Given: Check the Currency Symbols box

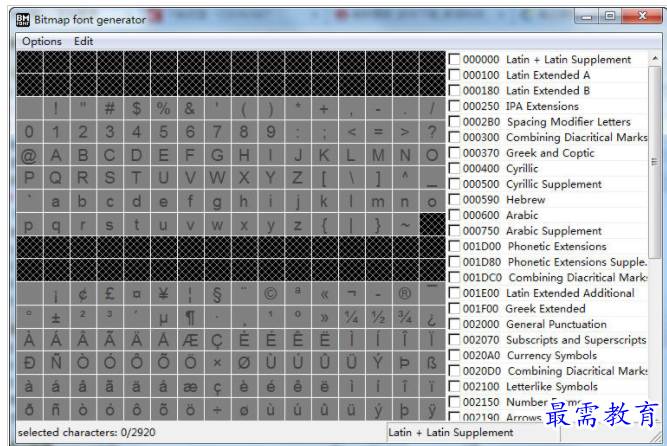Looking at the screenshot, I should [454, 355].
